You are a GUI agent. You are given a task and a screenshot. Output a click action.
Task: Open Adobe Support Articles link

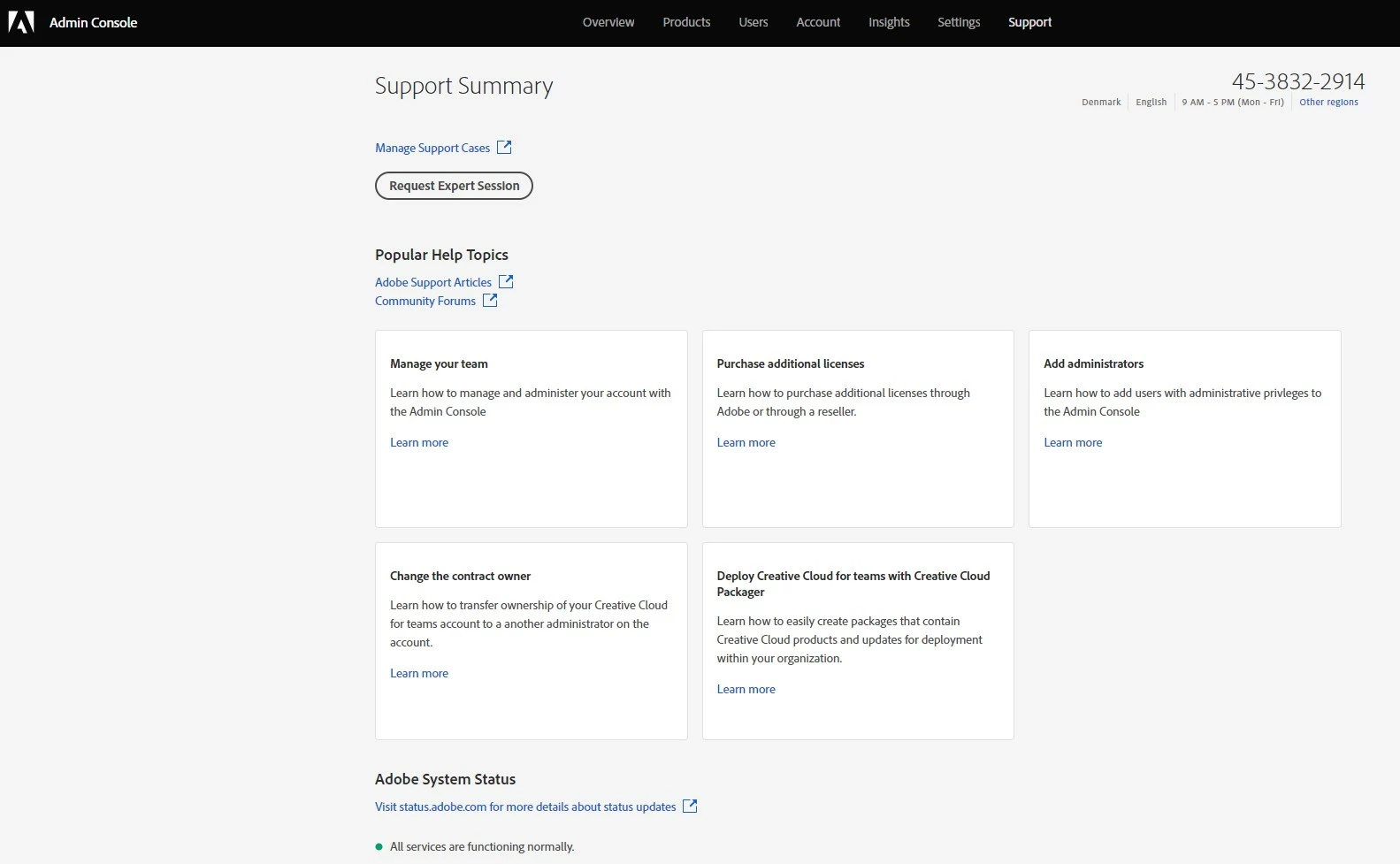pyautogui.click(x=433, y=282)
